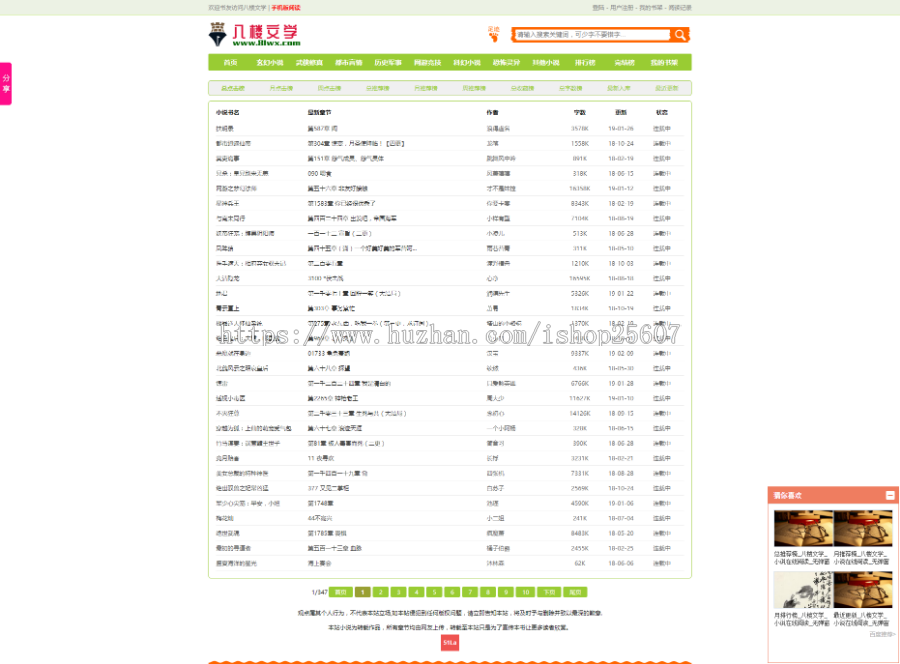
Task: Collapse the 猜你喜欢 recommendation widget
Action: coord(890,495)
